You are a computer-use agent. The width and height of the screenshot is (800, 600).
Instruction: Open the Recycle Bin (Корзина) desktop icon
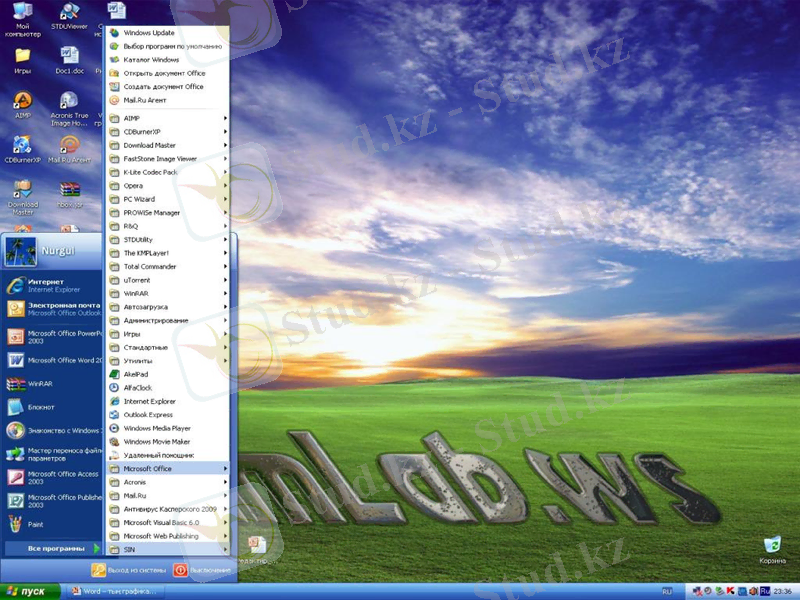pyautogui.click(x=772, y=546)
